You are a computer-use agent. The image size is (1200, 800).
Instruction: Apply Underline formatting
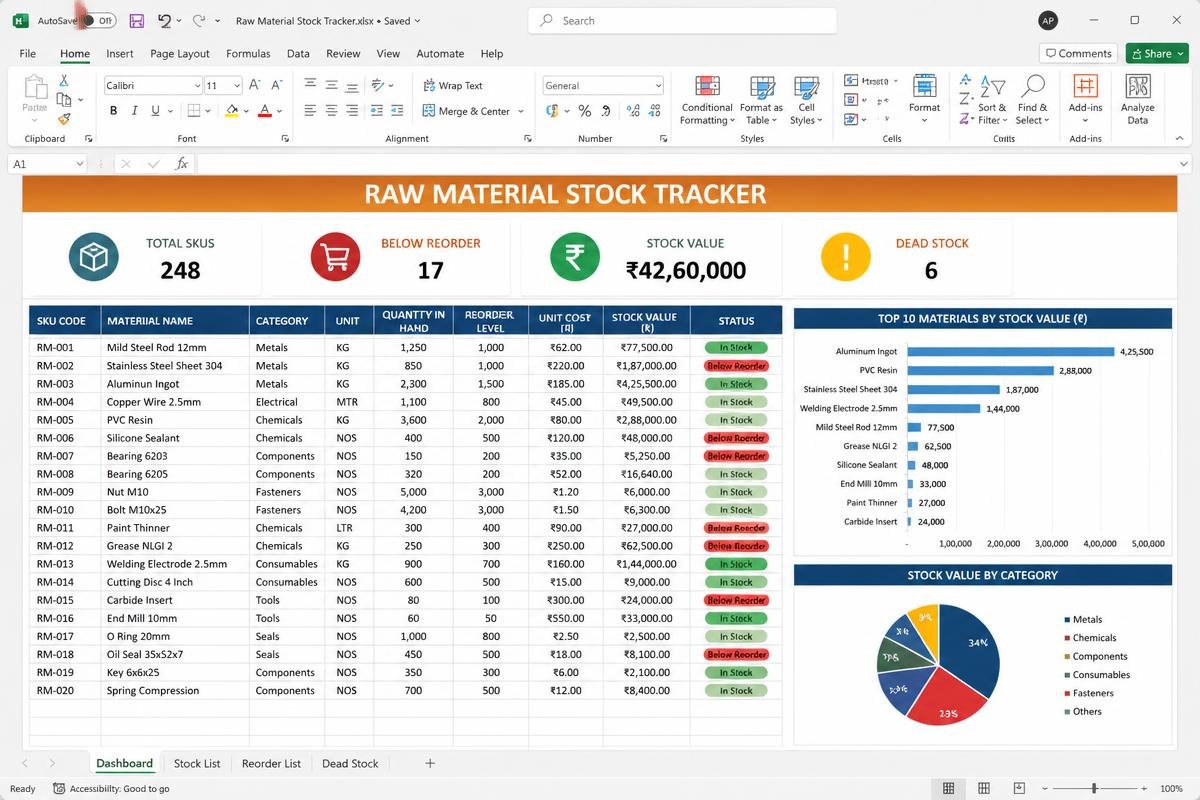pos(153,111)
